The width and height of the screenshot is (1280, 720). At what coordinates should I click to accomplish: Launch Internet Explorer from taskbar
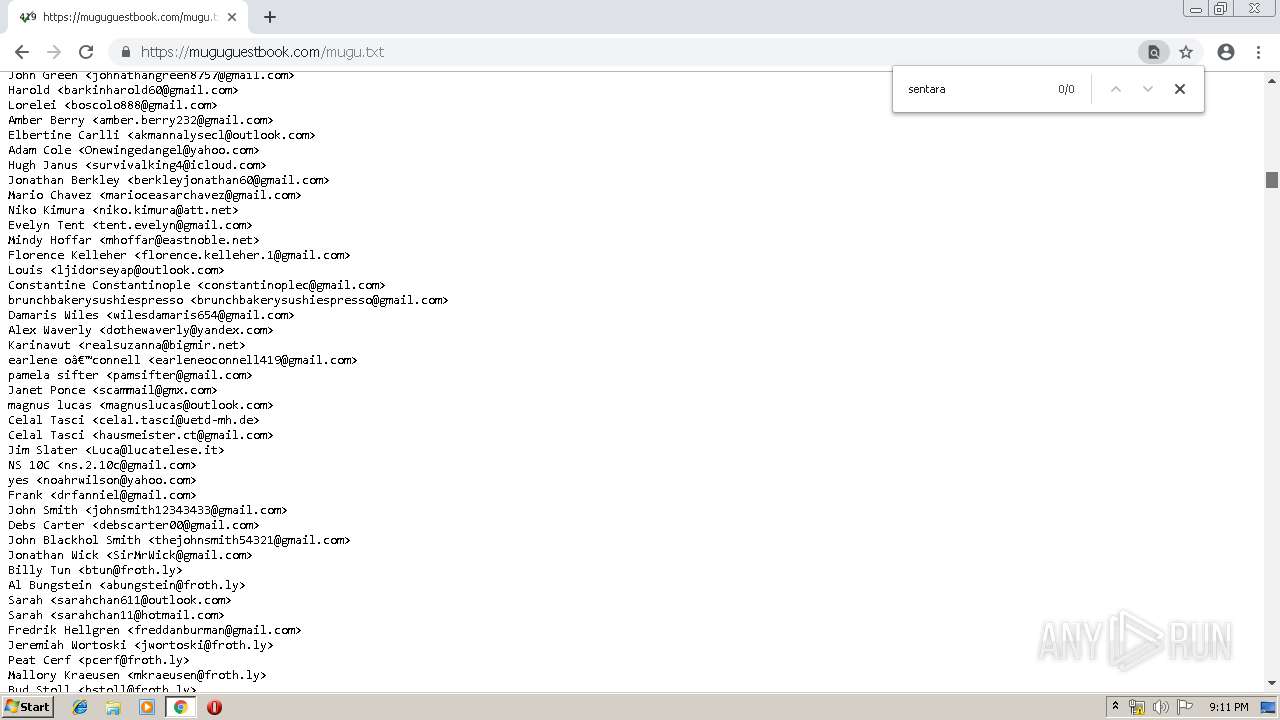coord(80,707)
